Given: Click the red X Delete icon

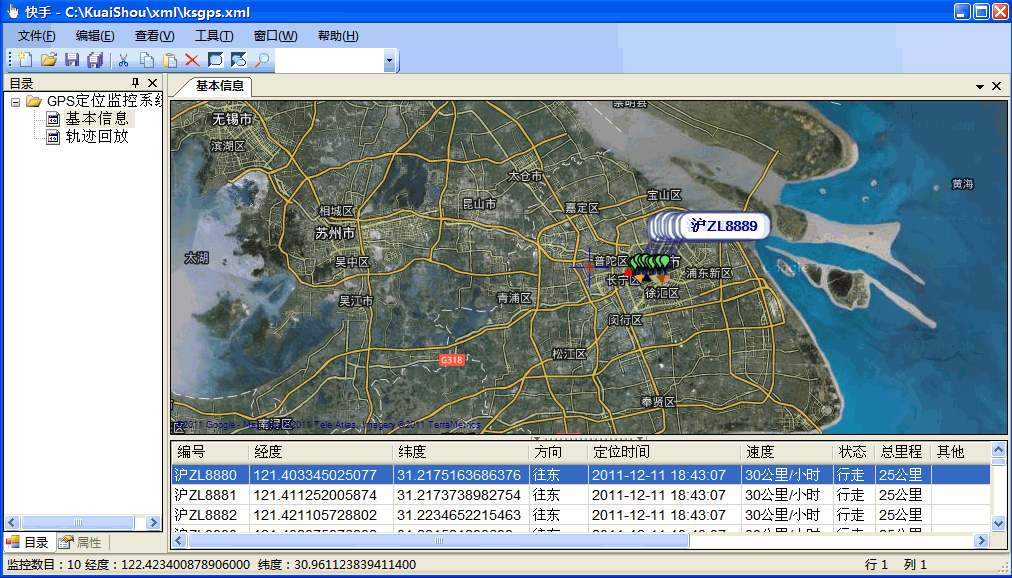Looking at the screenshot, I should coord(192,61).
